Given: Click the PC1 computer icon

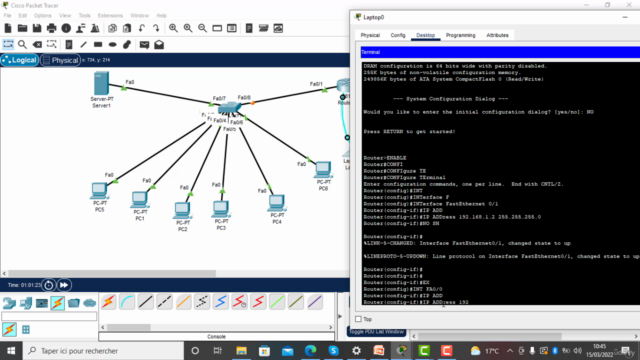Looking at the screenshot, I should click(x=140, y=200).
